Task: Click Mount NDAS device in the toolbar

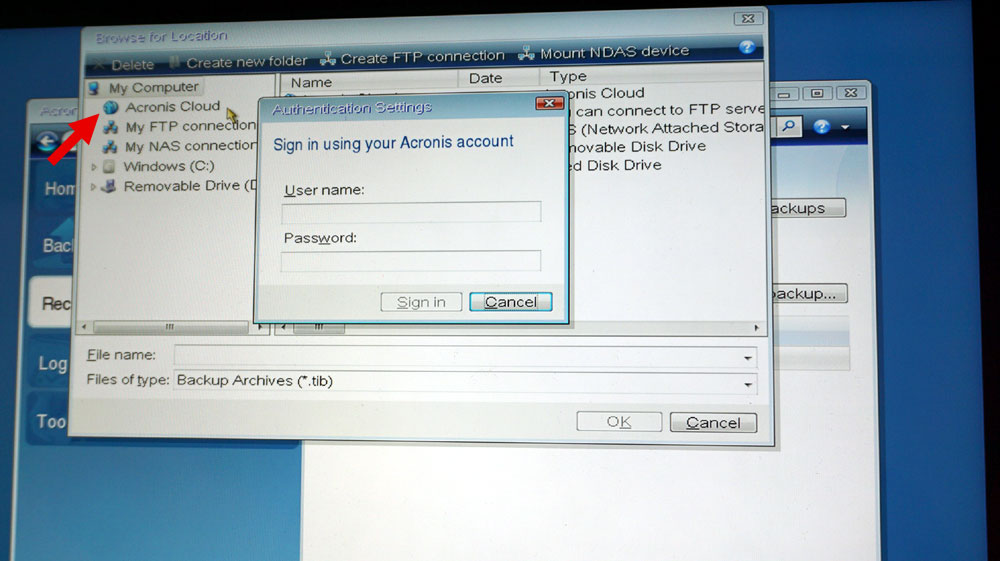Action: 604,52
